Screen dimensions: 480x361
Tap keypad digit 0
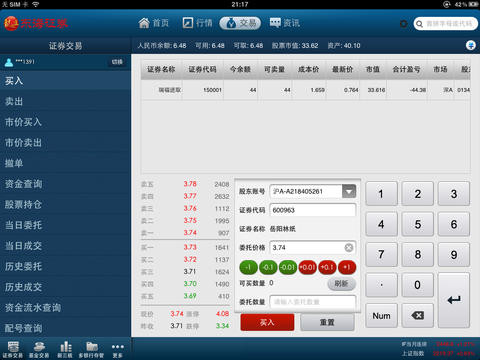pos(417,285)
